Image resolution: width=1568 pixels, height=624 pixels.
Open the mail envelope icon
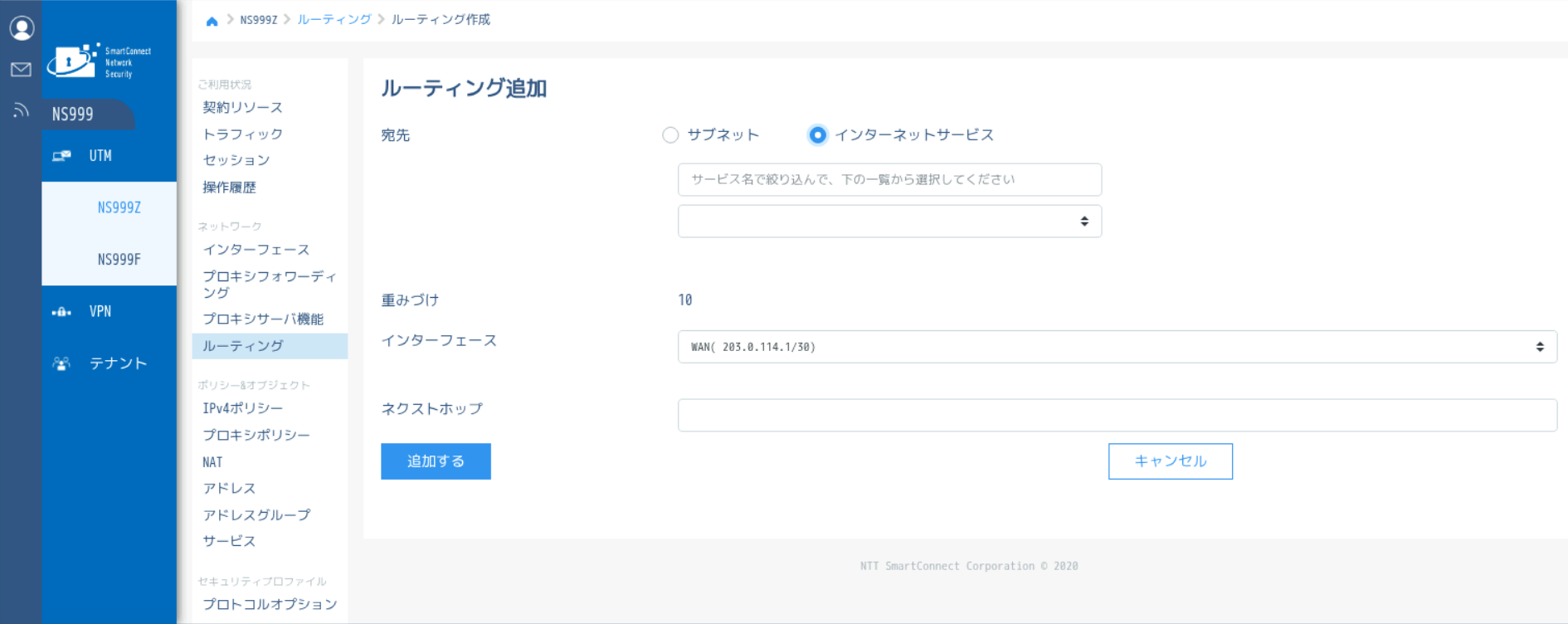[21, 70]
